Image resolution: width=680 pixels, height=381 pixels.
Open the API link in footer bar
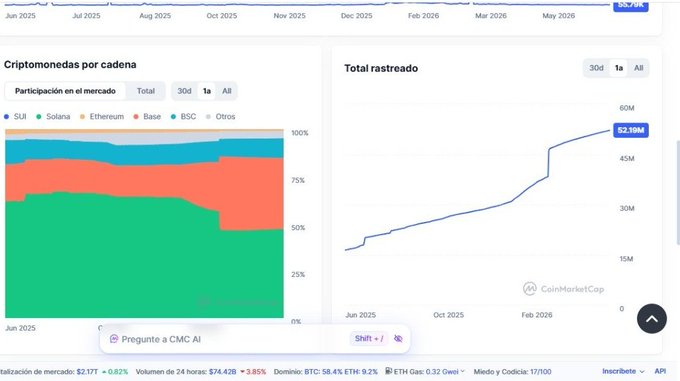(660, 371)
